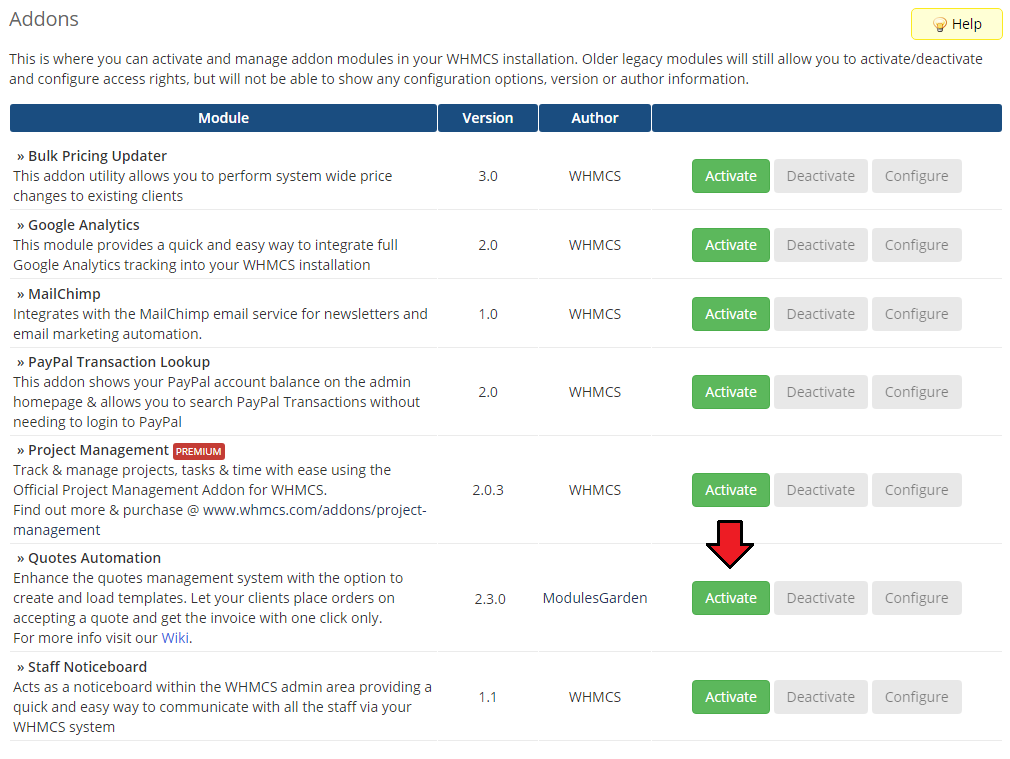The height and width of the screenshot is (759, 1010).
Task: Click ModulesGarden author text
Action: (595, 598)
